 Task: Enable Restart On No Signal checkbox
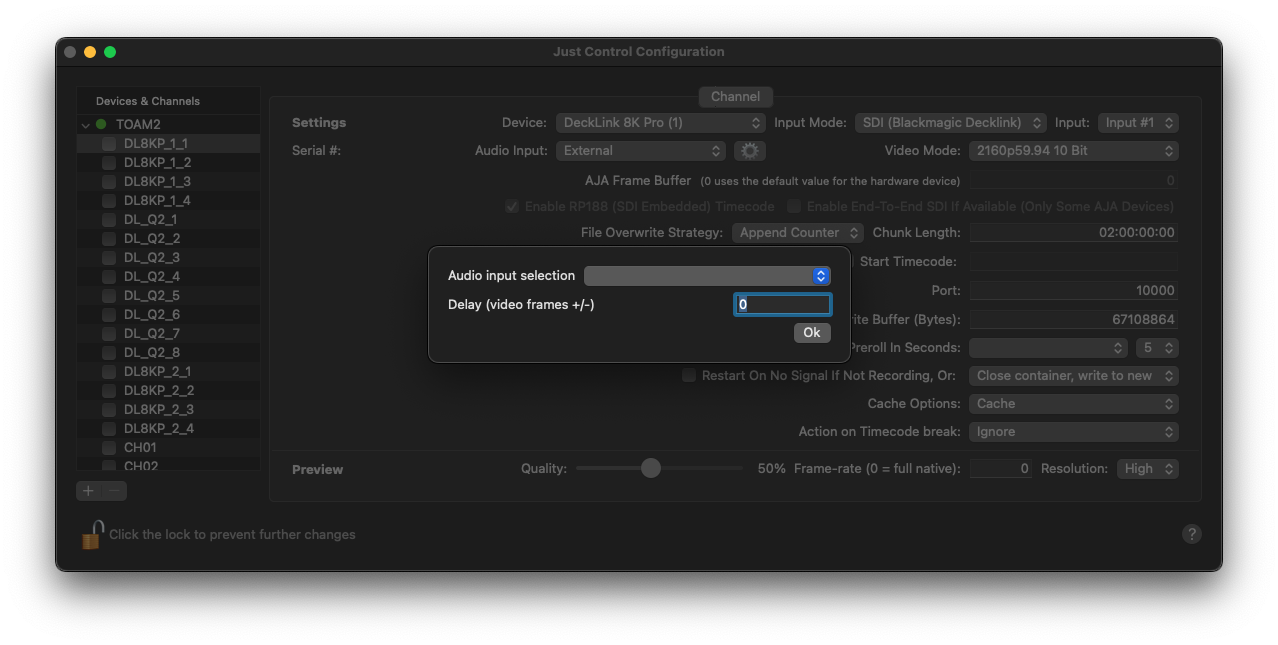click(689, 376)
